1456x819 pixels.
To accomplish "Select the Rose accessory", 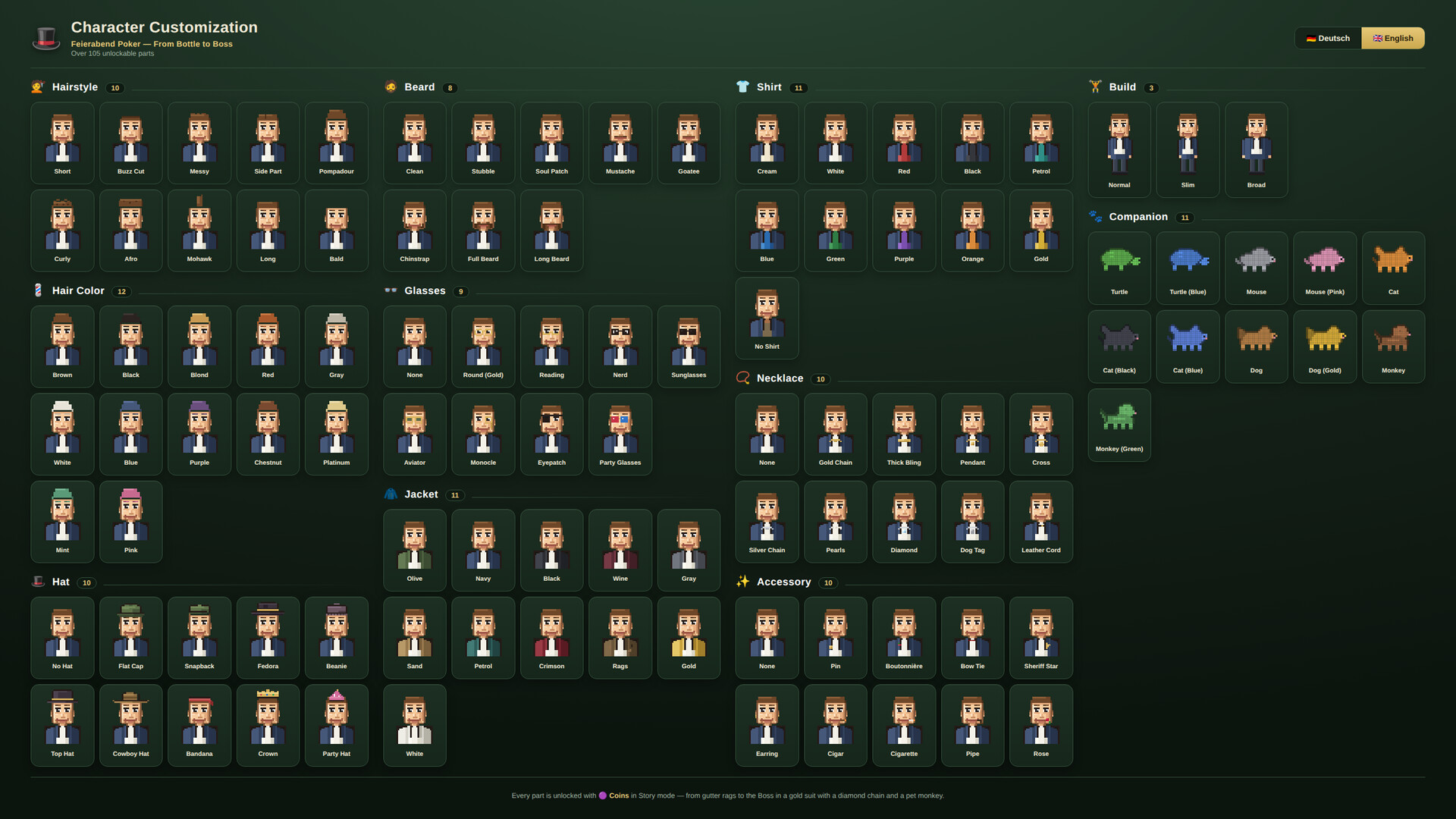I will pyautogui.click(x=1041, y=726).
